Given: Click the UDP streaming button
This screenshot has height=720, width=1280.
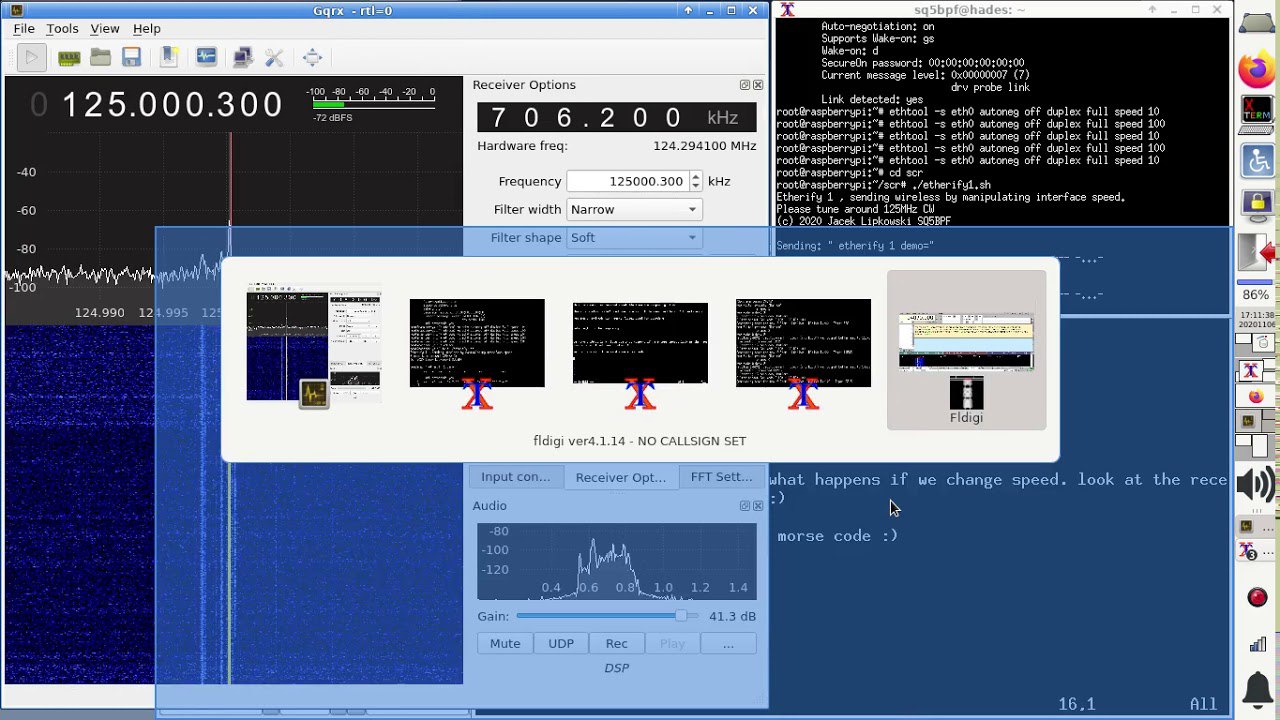Looking at the screenshot, I should [561, 643].
